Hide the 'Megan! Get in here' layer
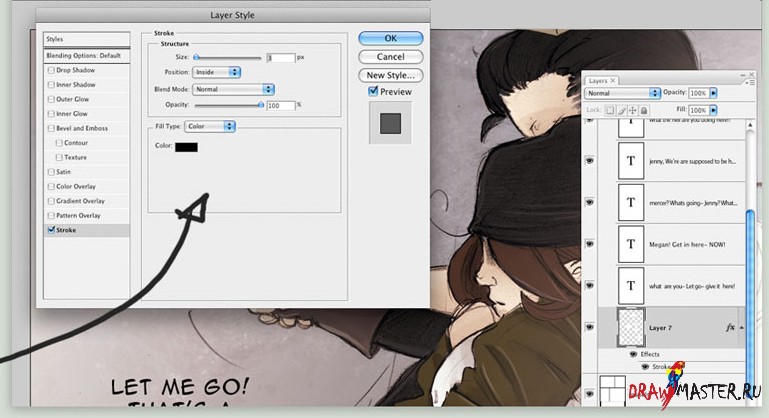The image size is (769, 418). coord(590,244)
